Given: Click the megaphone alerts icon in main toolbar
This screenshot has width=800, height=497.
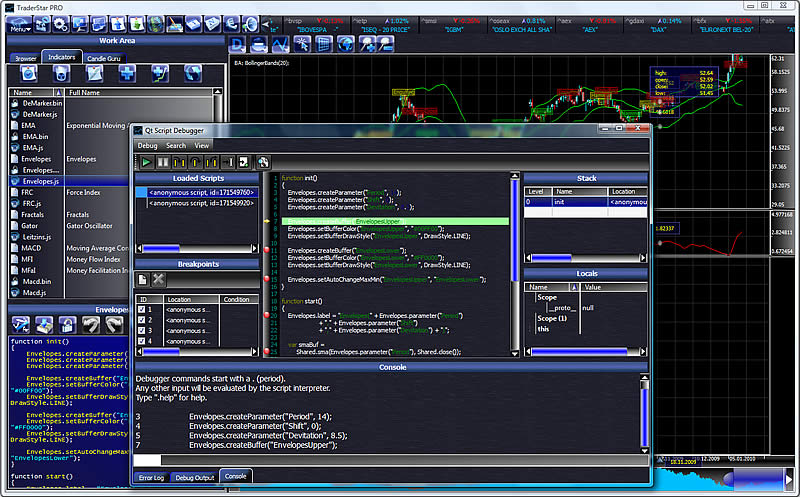Looking at the screenshot, I should [x=250, y=24].
